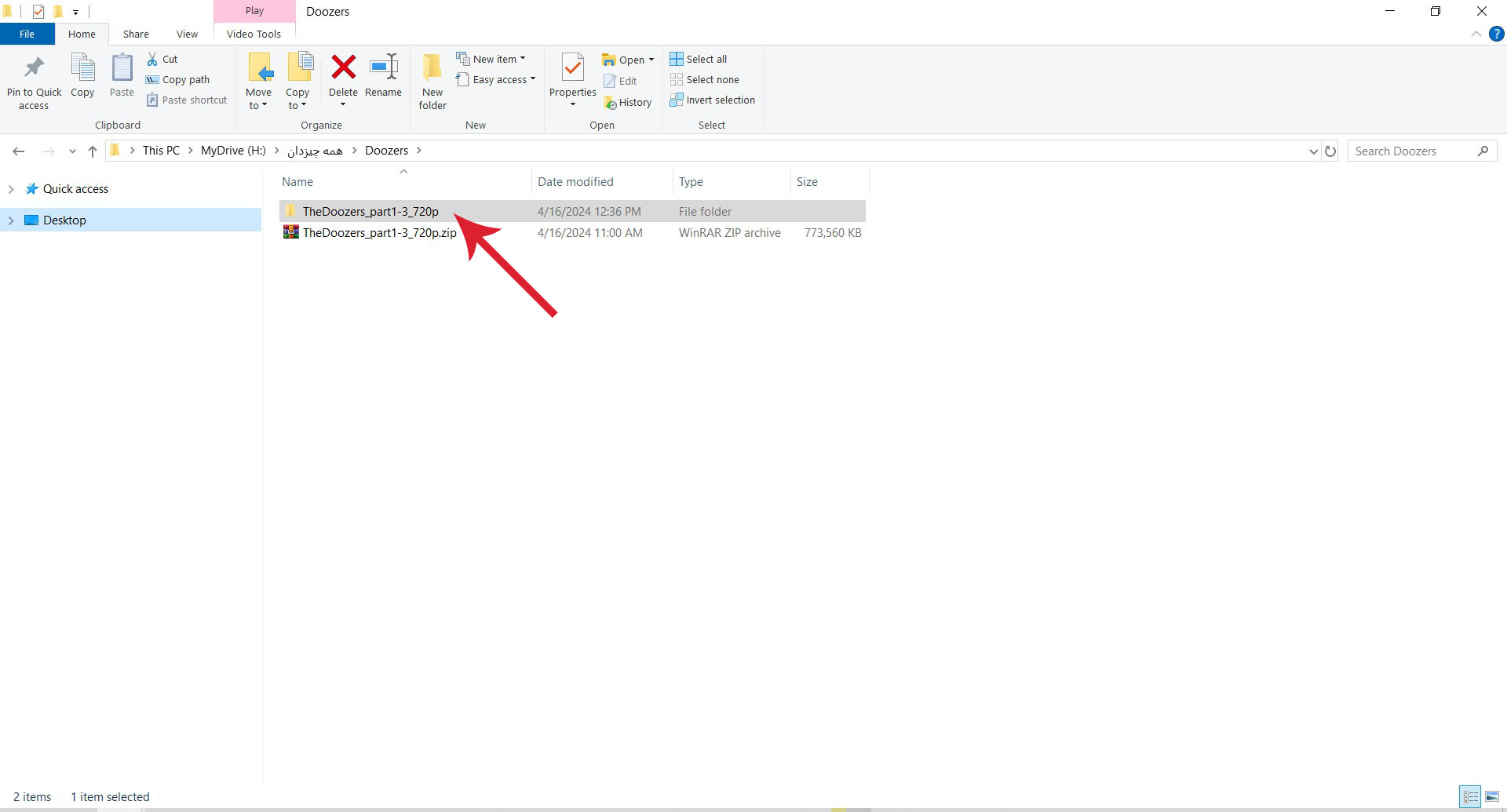Image resolution: width=1507 pixels, height=812 pixels.
Task: Sort by Name column header
Action: tap(405, 181)
